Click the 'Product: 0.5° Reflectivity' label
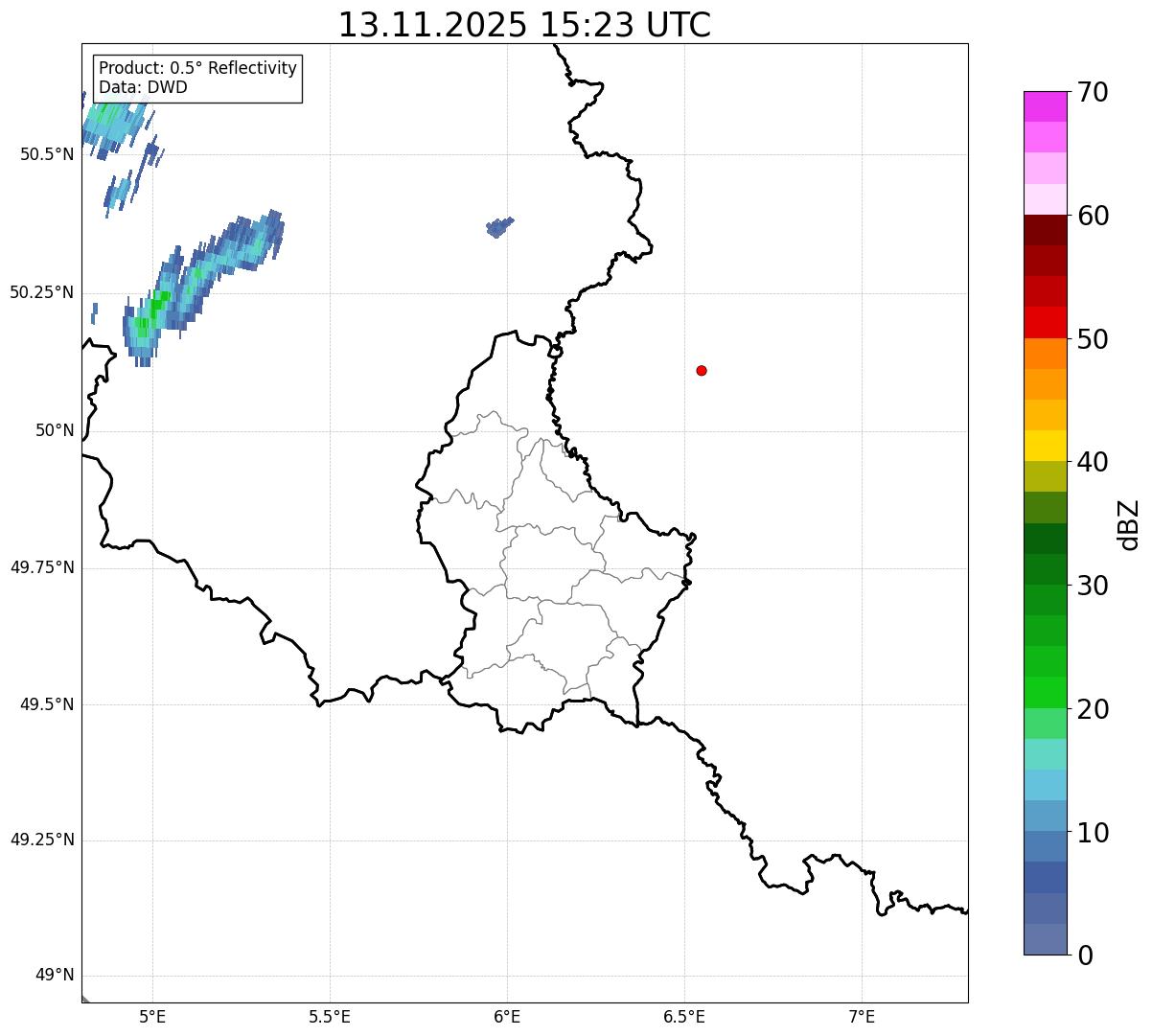 (197, 69)
